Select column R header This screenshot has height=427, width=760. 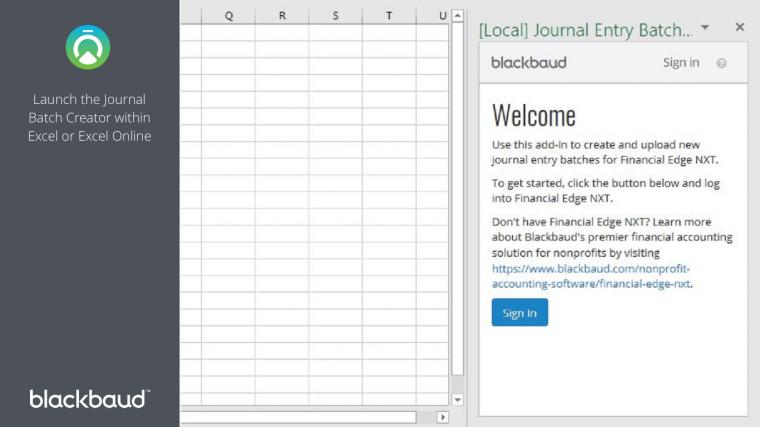point(282,16)
